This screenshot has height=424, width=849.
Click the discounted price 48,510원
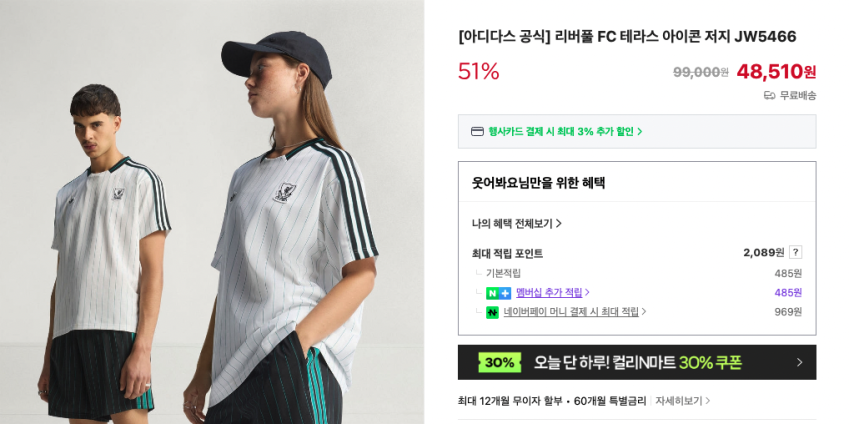[x=776, y=71]
